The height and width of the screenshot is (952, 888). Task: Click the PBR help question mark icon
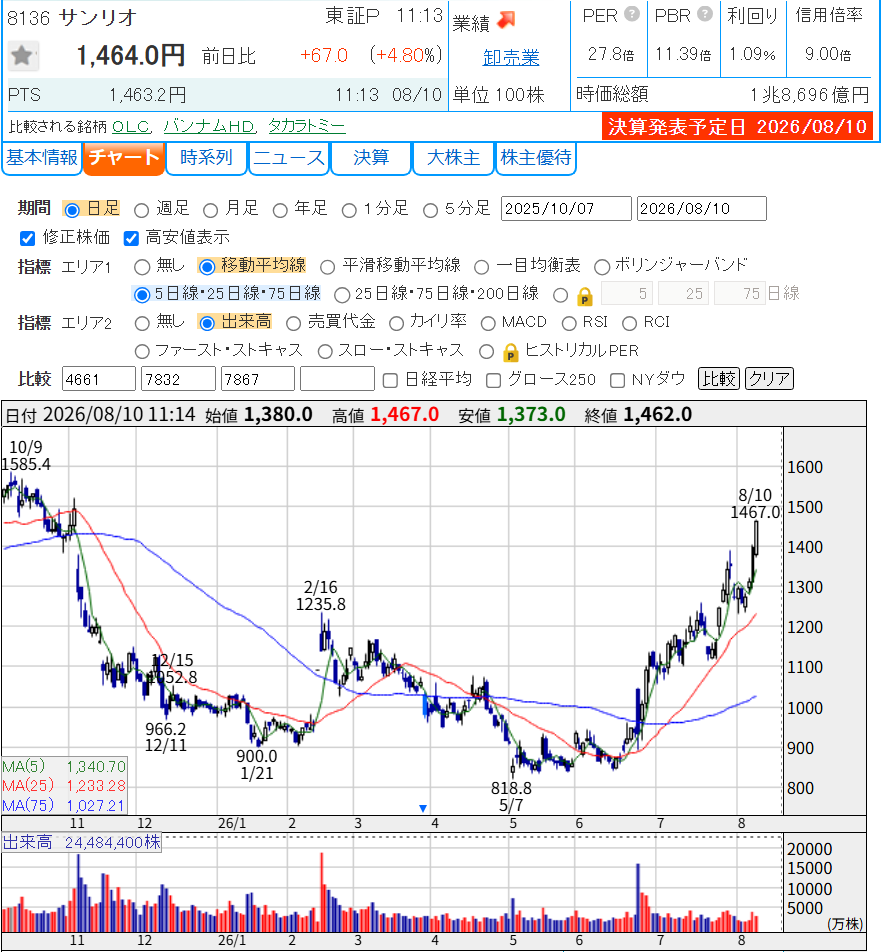[x=704, y=14]
